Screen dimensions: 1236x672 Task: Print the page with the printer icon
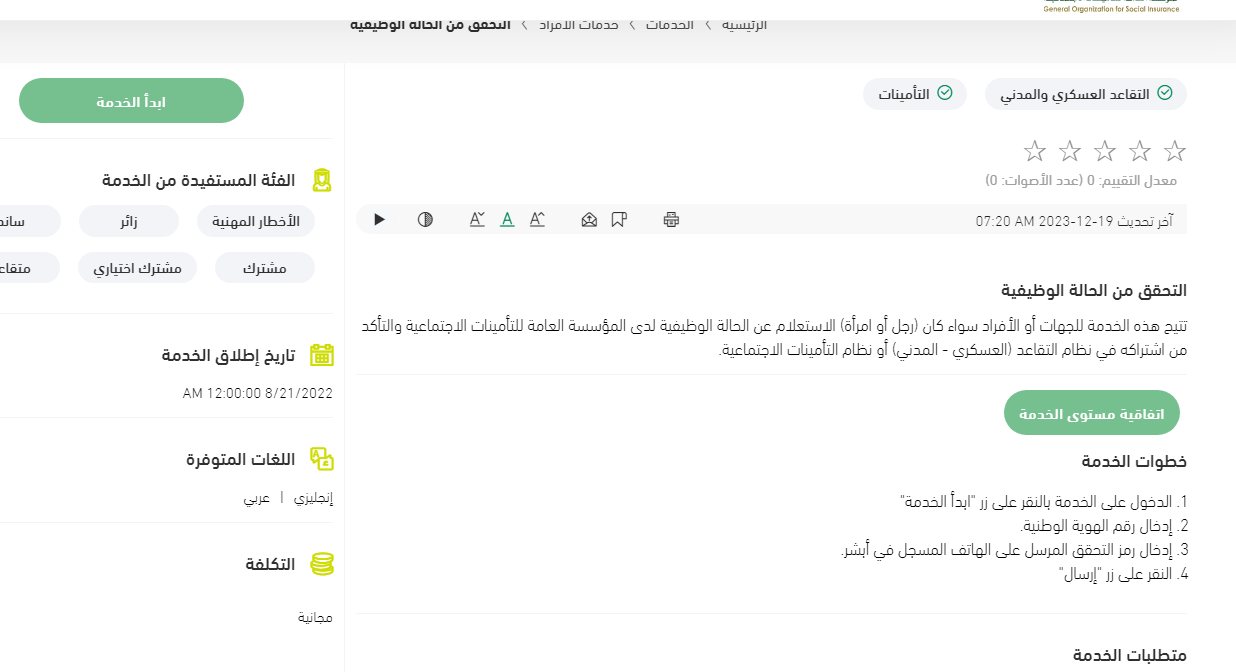[x=671, y=219]
